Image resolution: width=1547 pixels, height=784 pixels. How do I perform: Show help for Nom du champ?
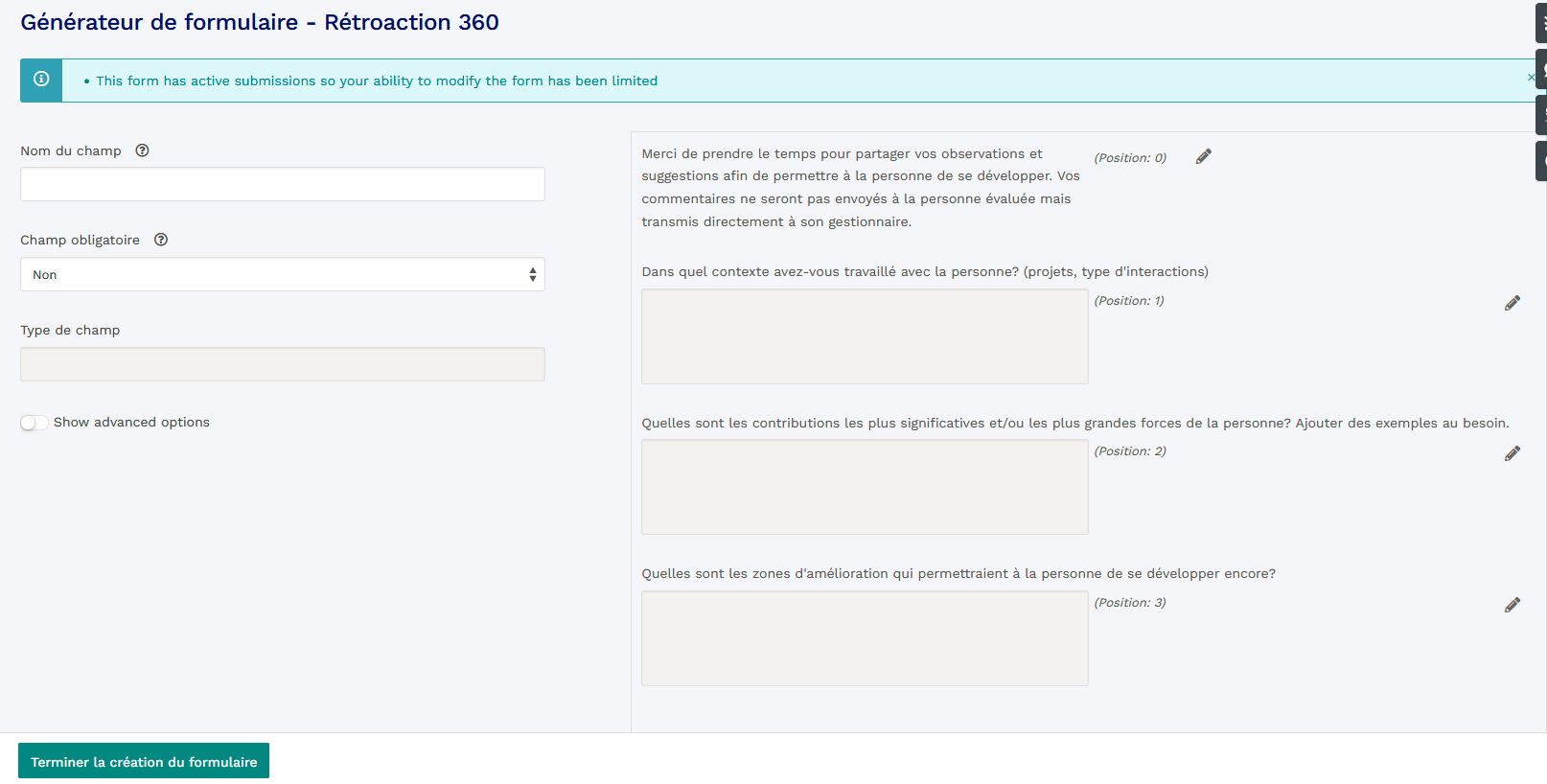pos(142,150)
